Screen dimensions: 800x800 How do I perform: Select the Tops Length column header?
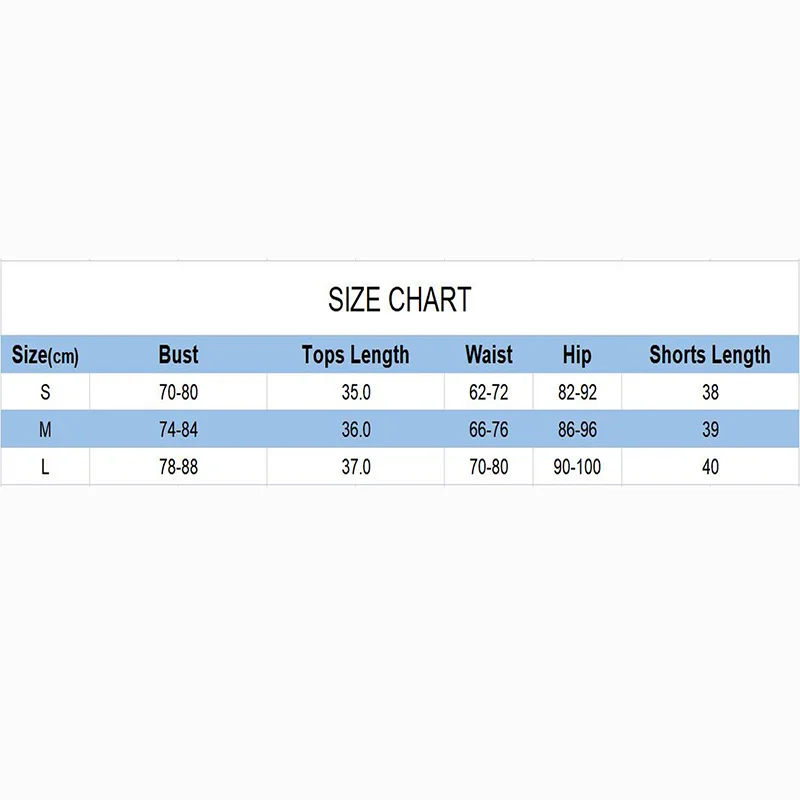coord(355,355)
